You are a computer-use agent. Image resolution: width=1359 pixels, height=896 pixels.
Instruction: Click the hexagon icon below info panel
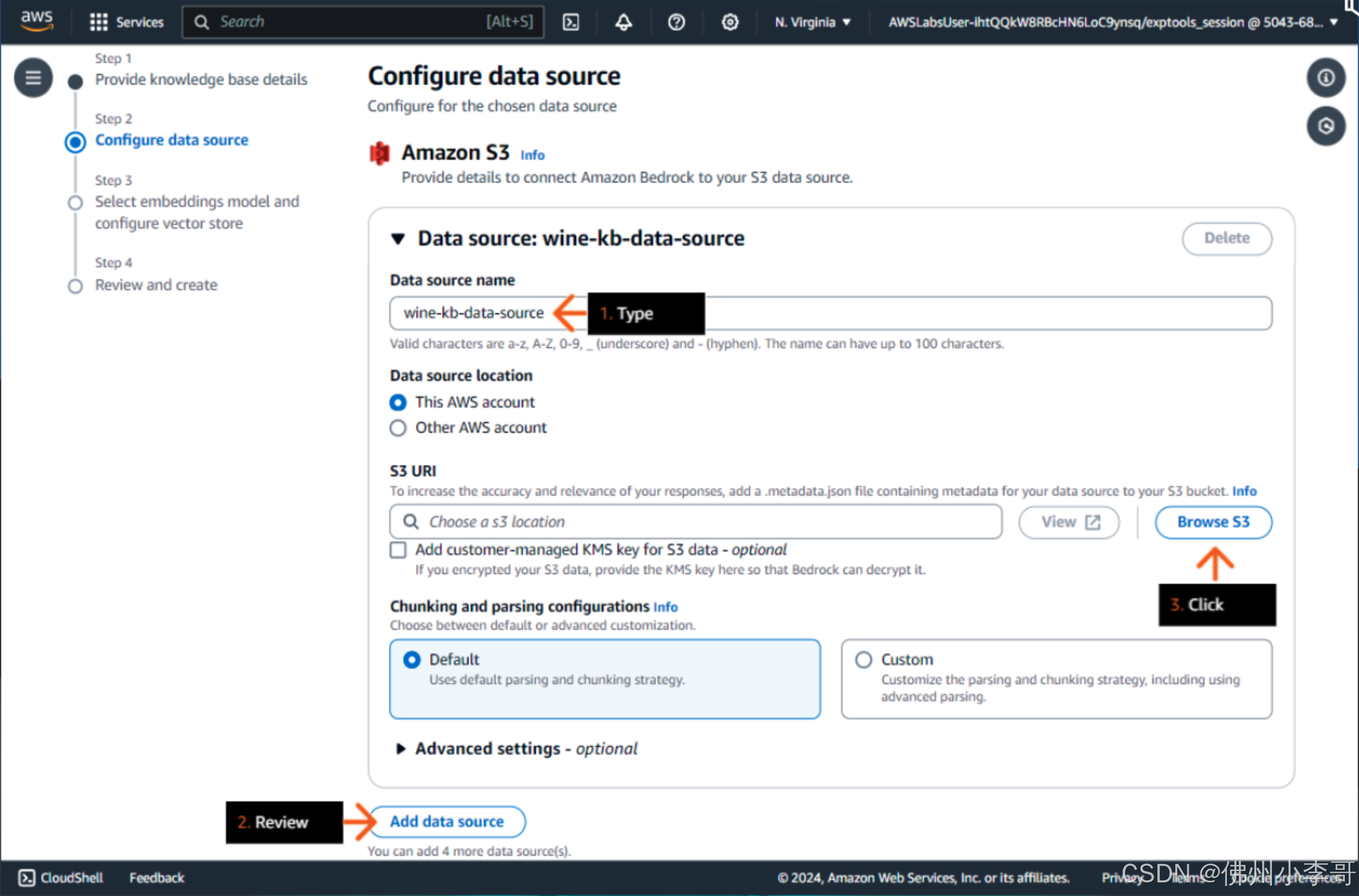(1325, 126)
